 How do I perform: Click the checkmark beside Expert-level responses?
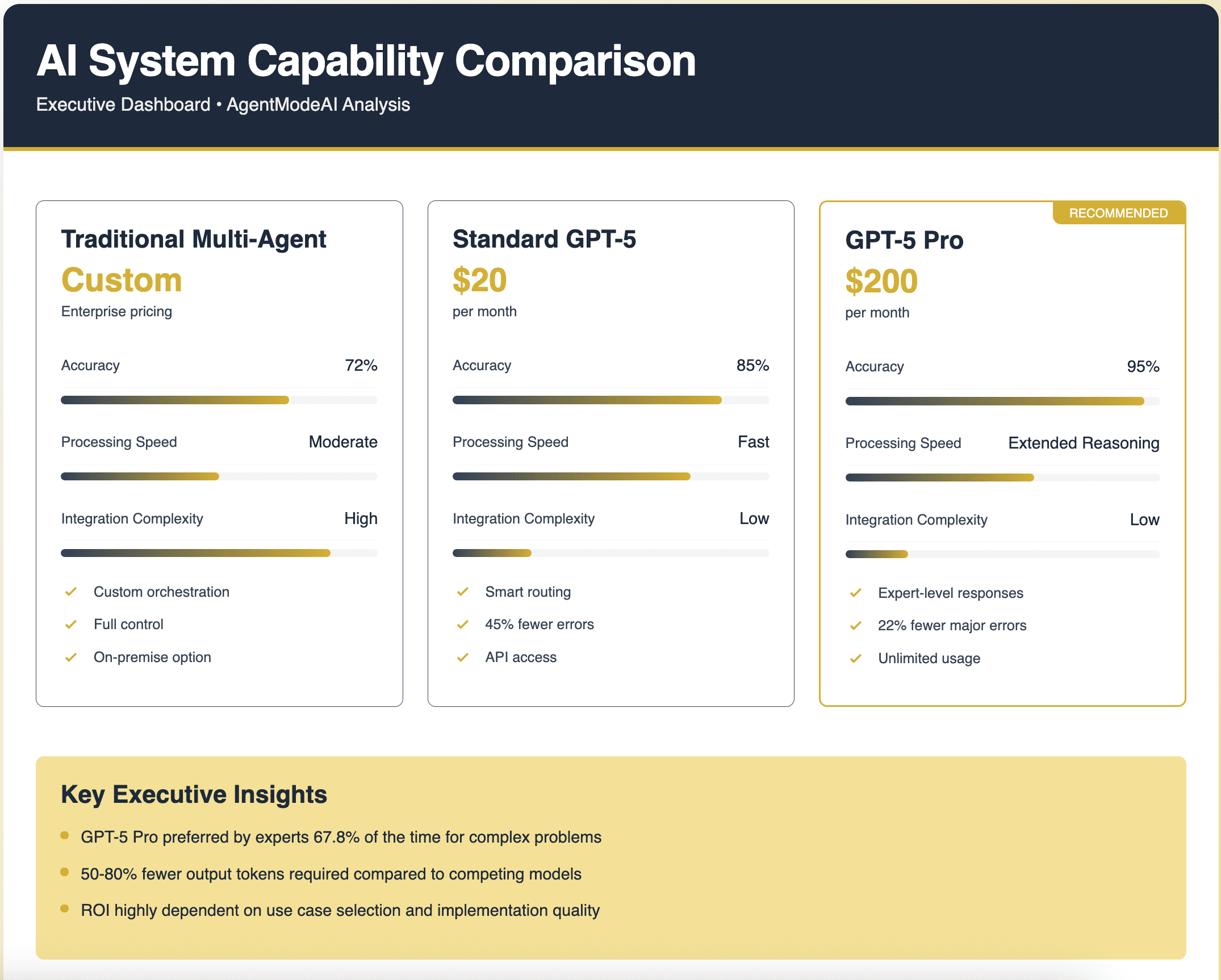[856, 593]
